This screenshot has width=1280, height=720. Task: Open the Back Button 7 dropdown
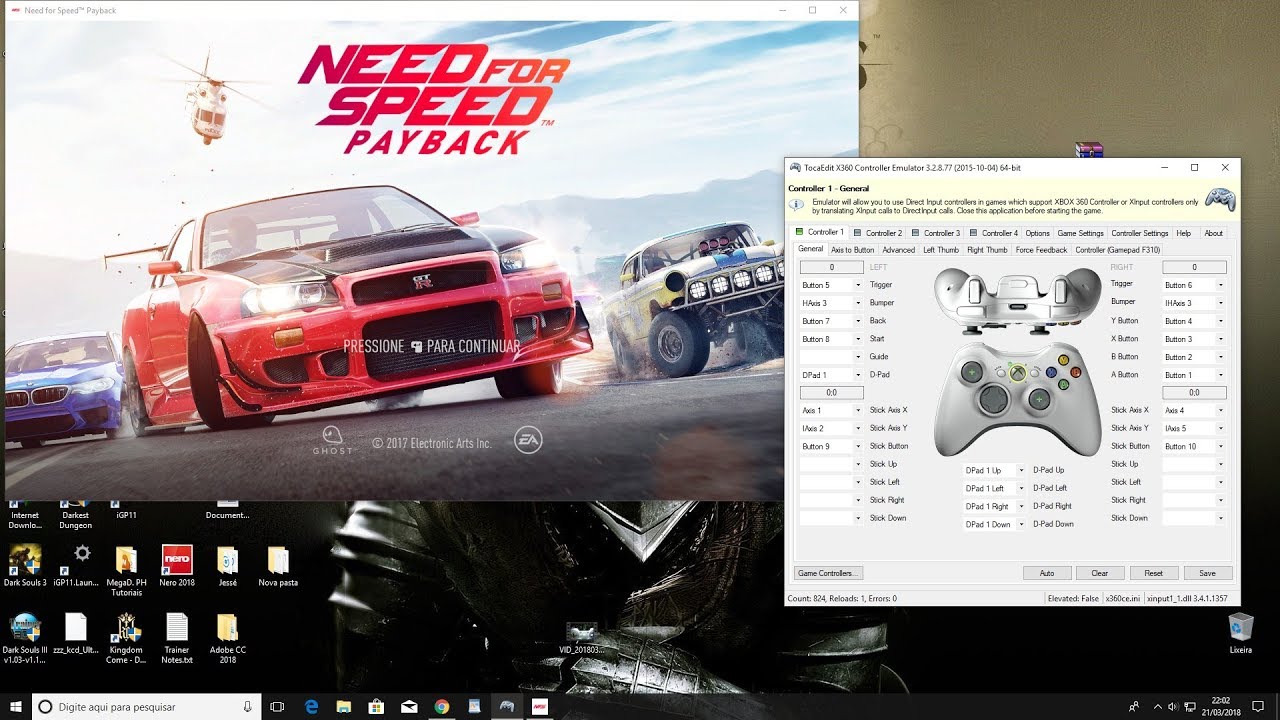[857, 321]
